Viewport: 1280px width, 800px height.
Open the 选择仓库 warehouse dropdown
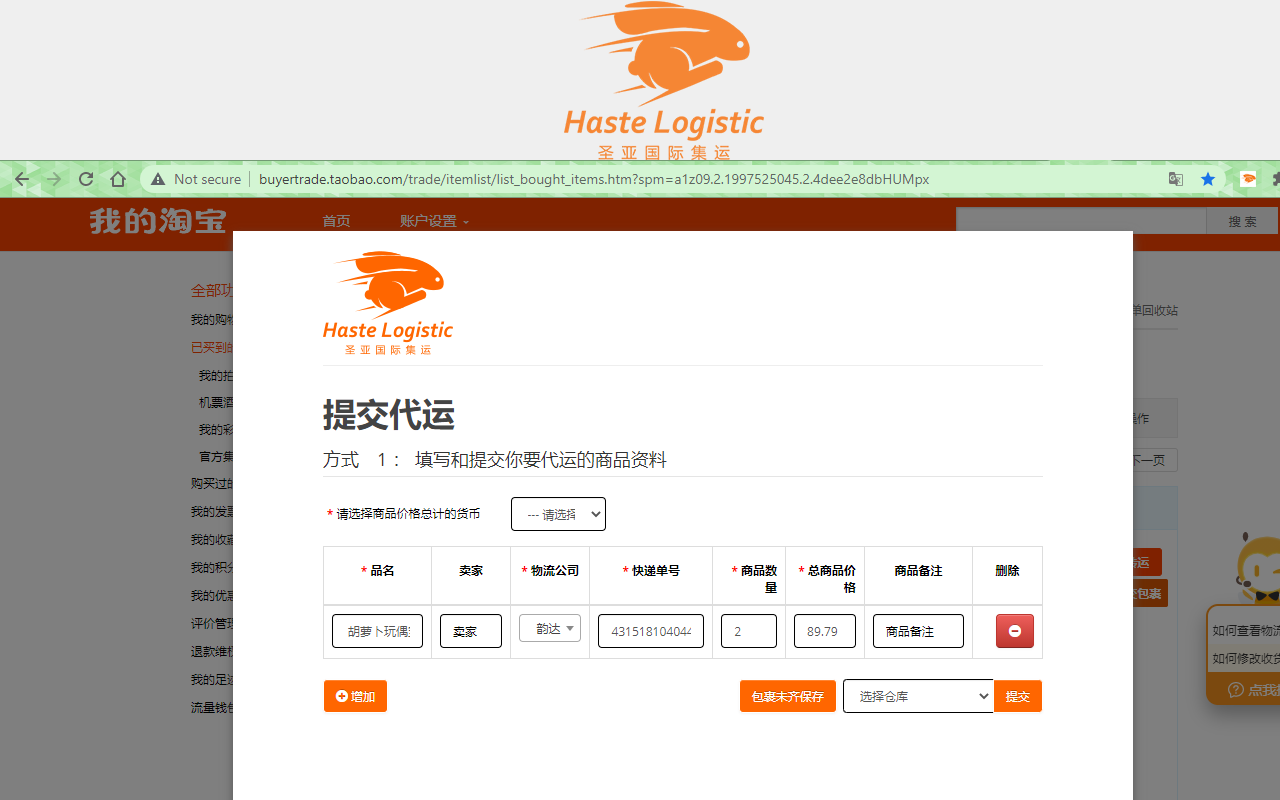coord(918,696)
